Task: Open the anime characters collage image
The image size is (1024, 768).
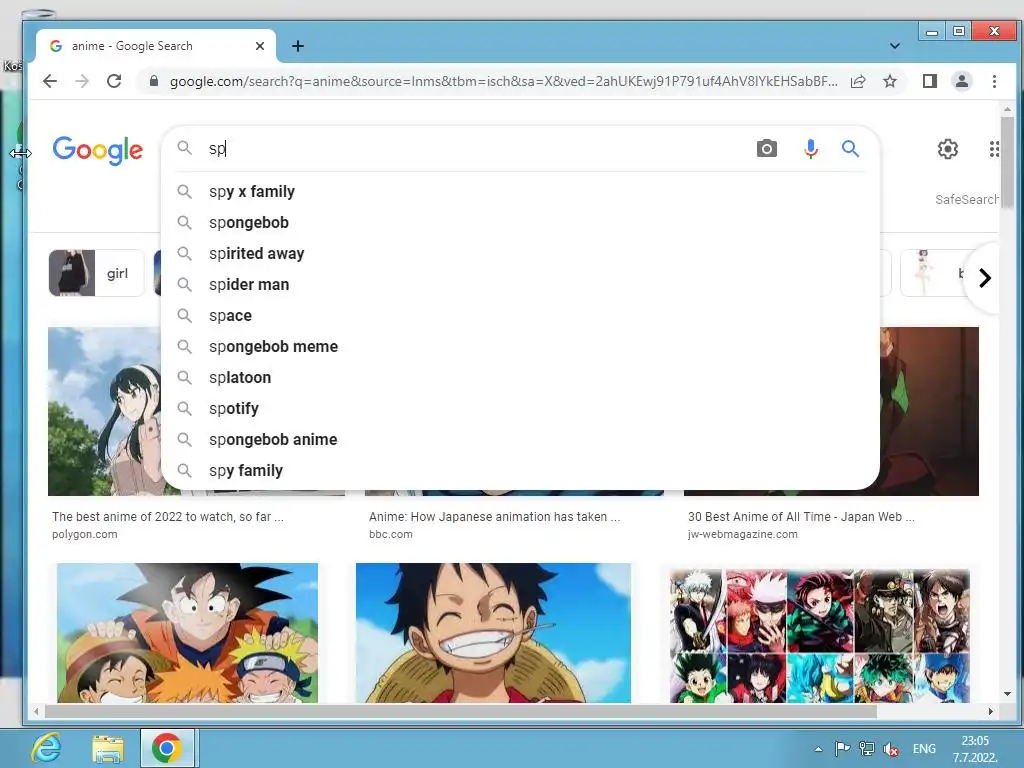Action: click(820, 635)
